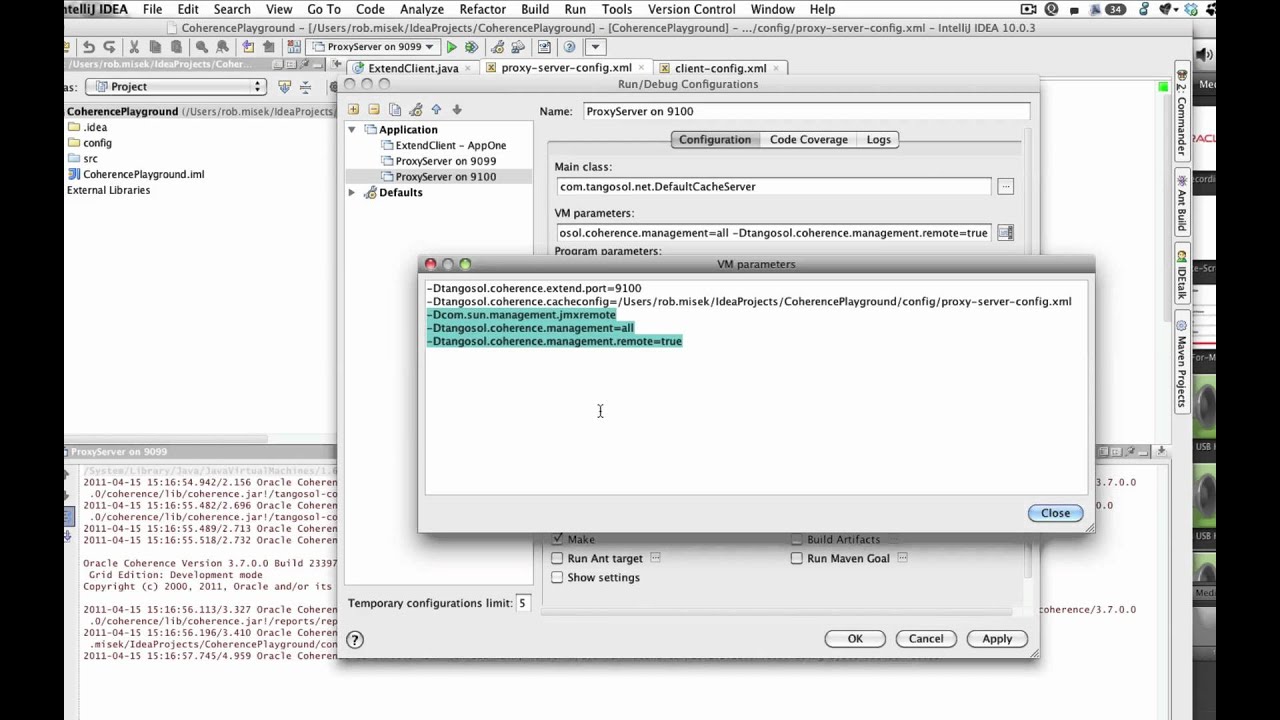Click the dialog help question mark icon
Viewport: 1280px width, 720px height.
click(x=355, y=640)
